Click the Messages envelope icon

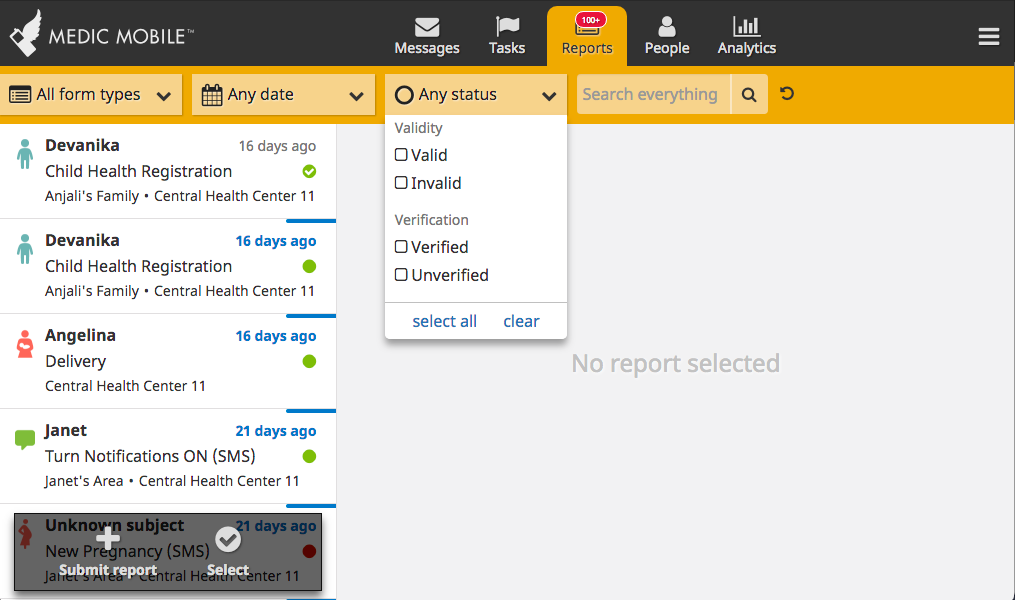[x=427, y=27]
